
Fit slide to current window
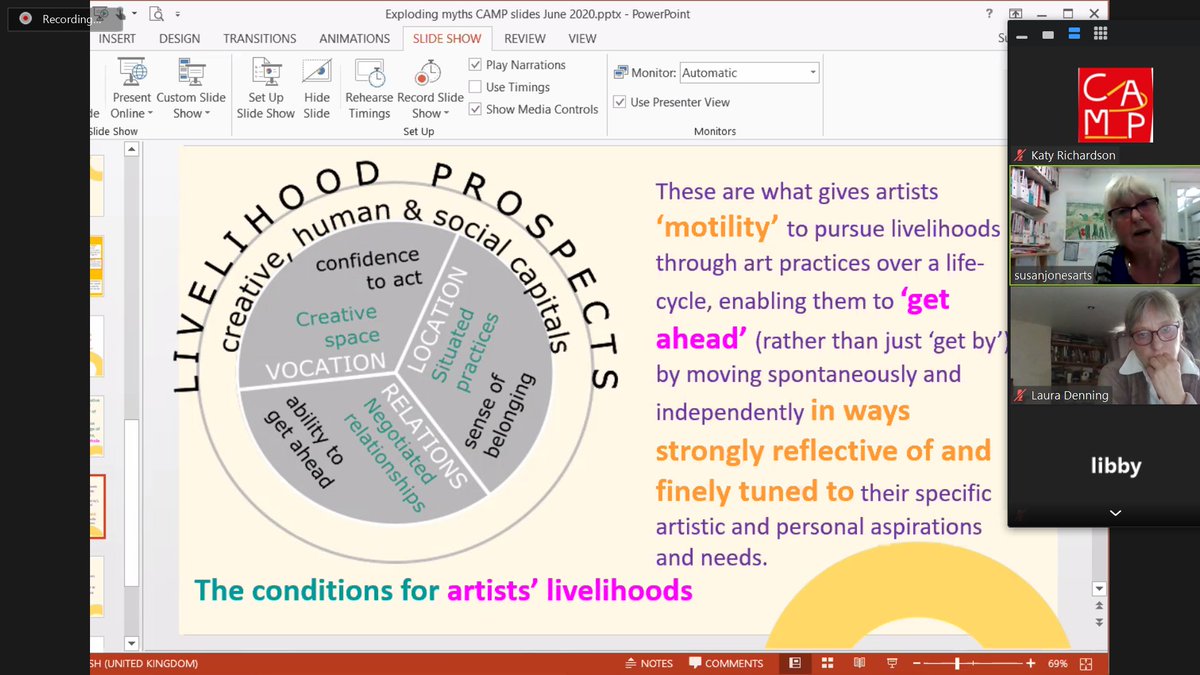[1087, 663]
